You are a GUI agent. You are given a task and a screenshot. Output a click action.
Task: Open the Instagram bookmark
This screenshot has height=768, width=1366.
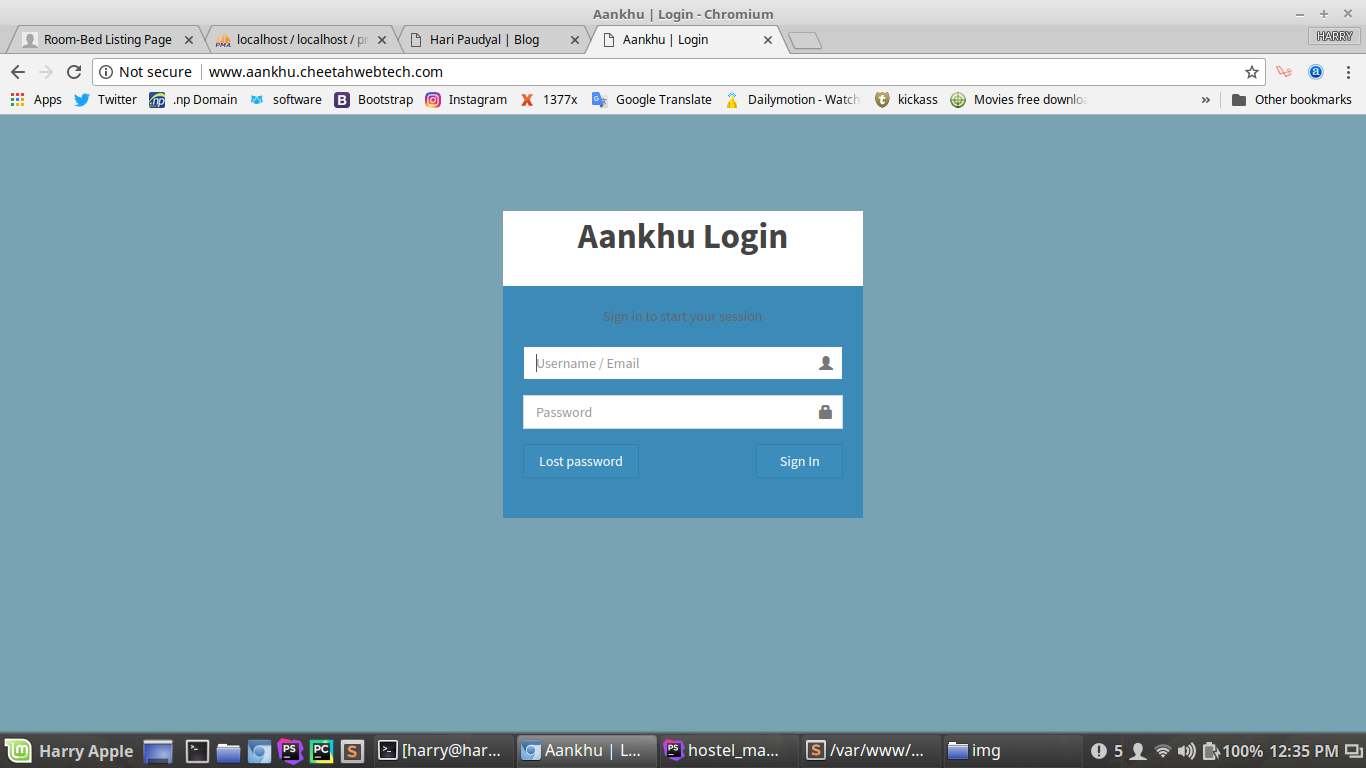coord(466,99)
